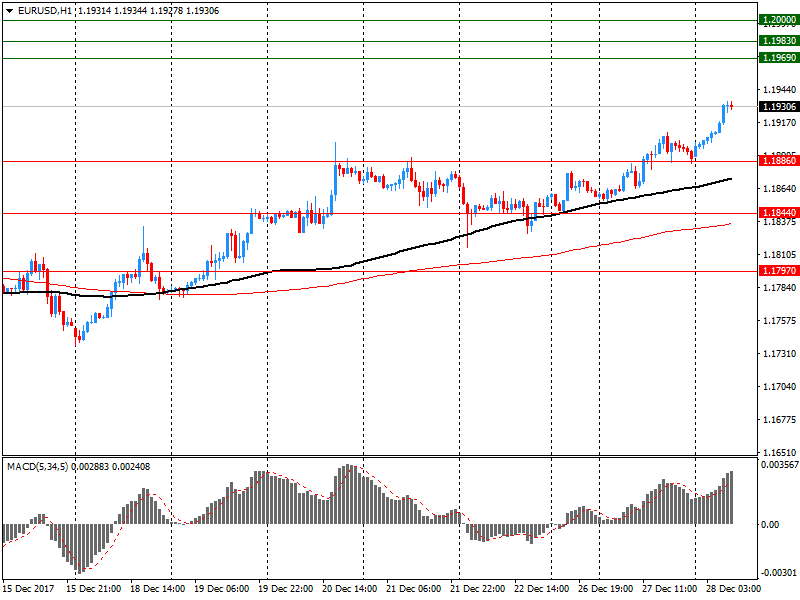Click the 1.19690 green level label
Image resolution: width=800 pixels, height=600 pixels.
778,58
